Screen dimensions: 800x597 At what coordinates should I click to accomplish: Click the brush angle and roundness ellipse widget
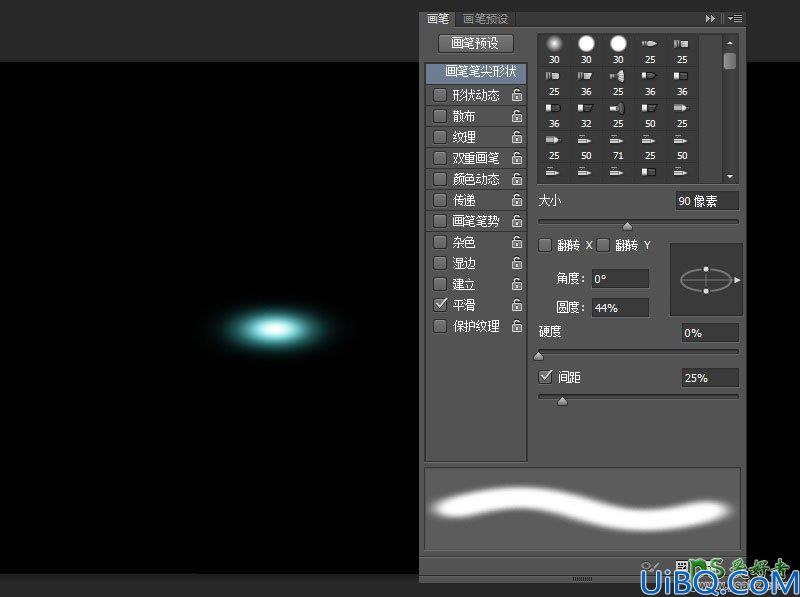[x=706, y=280]
